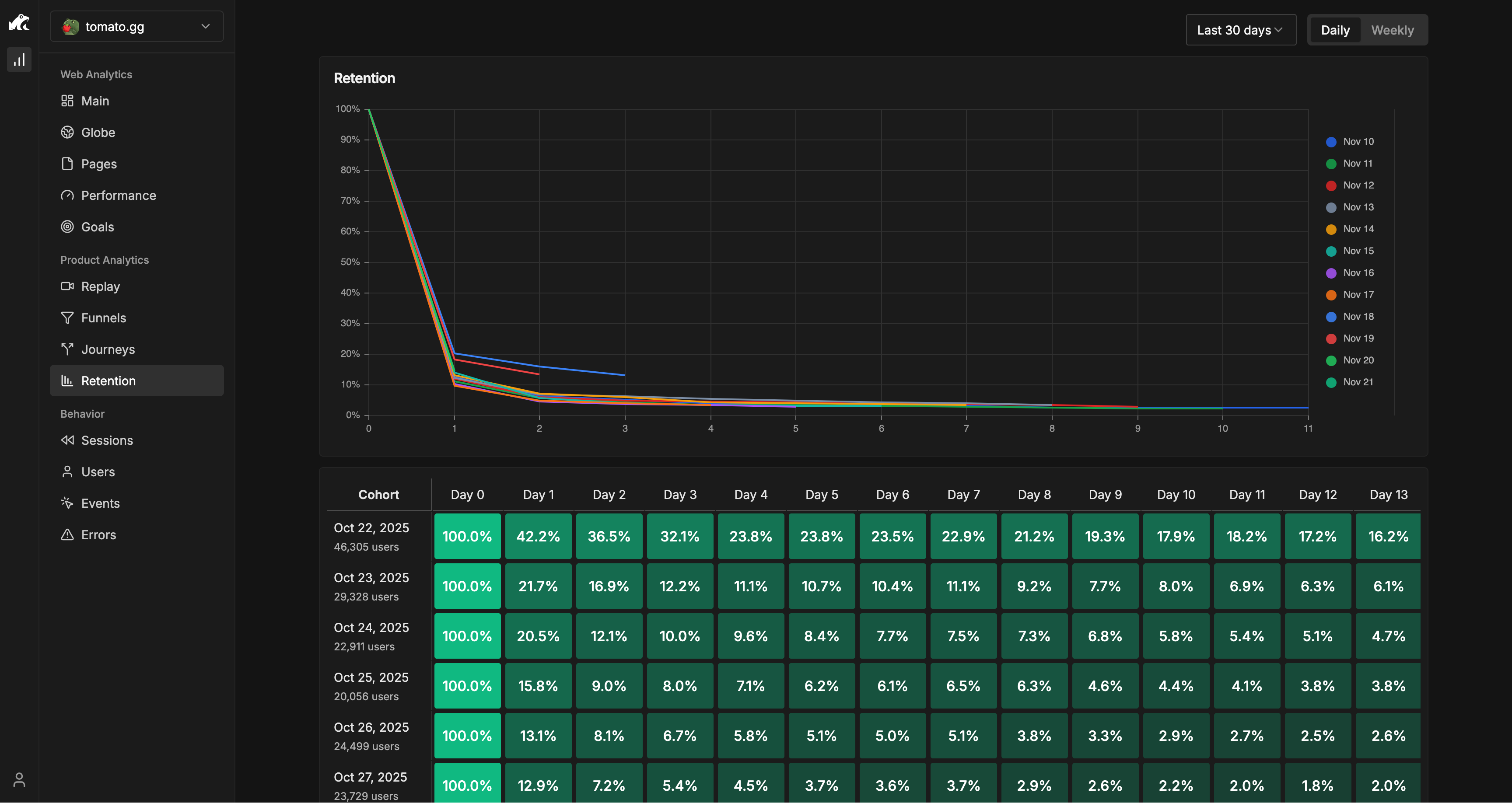The width and height of the screenshot is (1512, 803).
Task: Open the profile icon at bottom left
Action: coord(19,780)
